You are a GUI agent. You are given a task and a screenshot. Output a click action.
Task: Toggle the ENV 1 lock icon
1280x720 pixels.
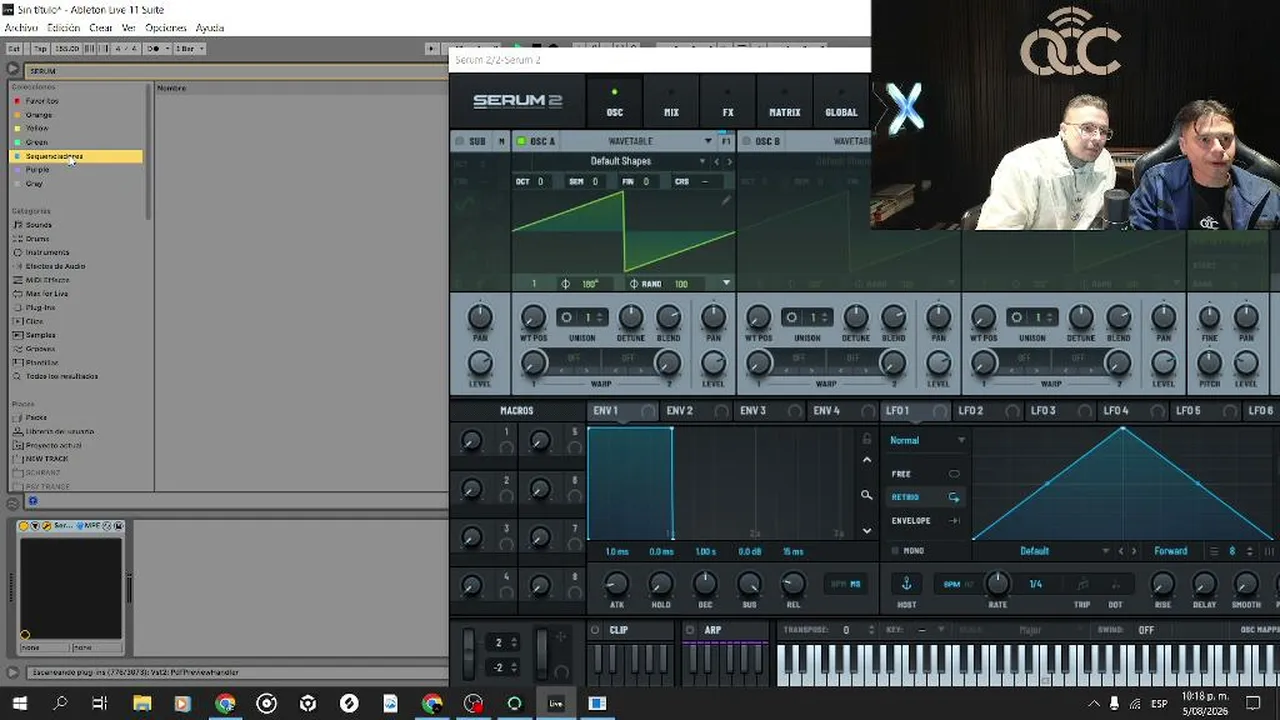[x=867, y=439]
